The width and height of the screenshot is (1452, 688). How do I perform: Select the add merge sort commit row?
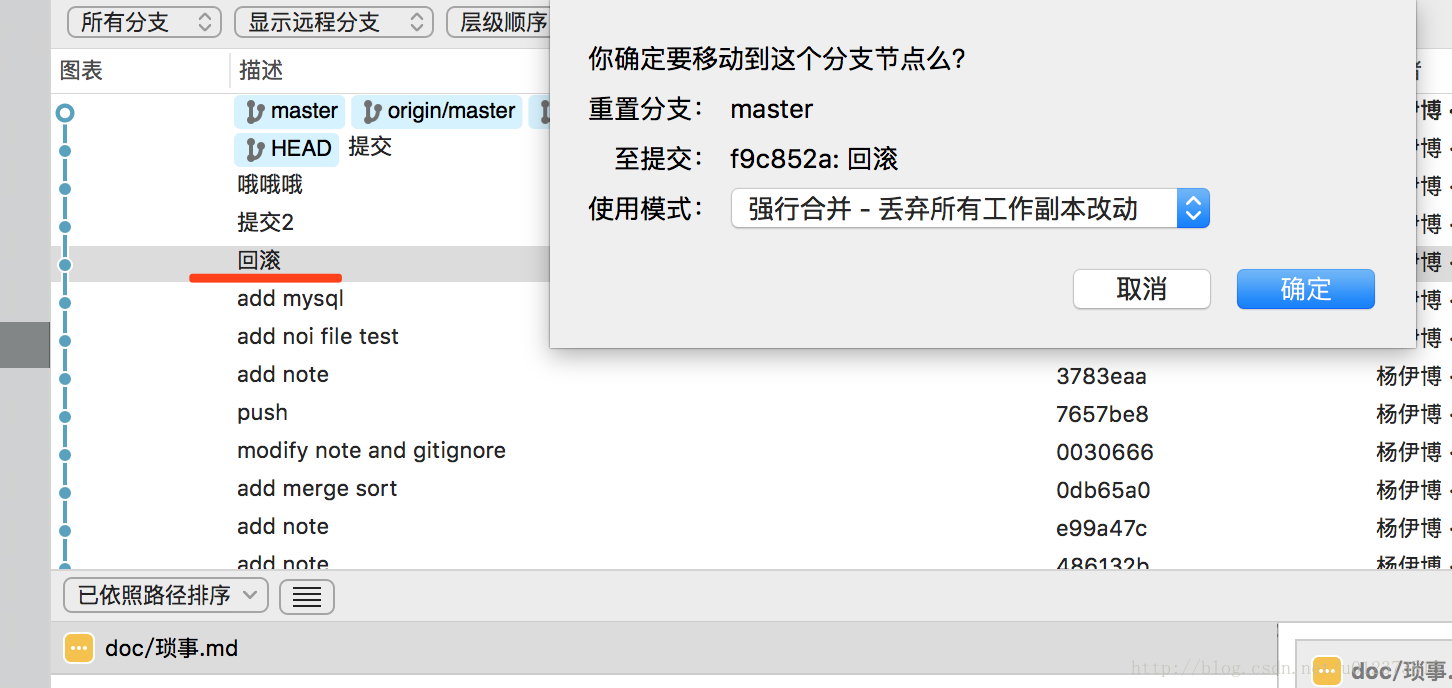[317, 489]
